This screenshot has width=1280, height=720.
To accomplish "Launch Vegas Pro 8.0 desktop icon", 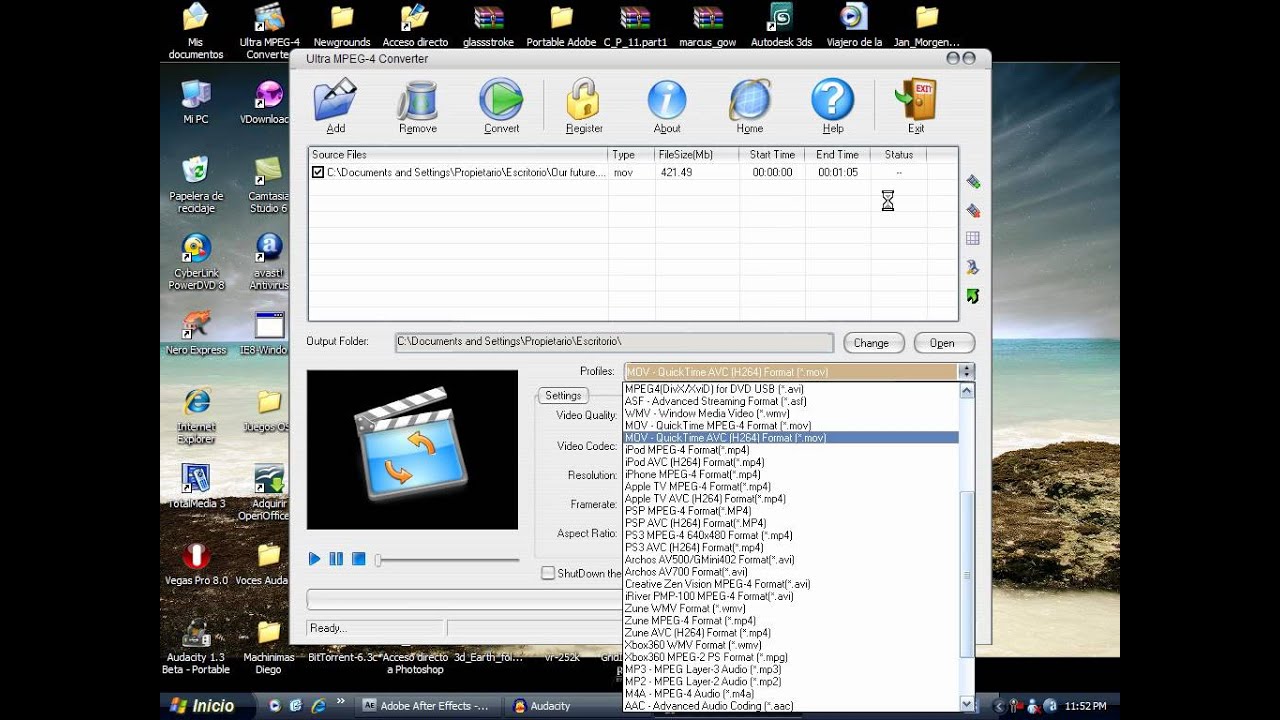I will coord(196,563).
